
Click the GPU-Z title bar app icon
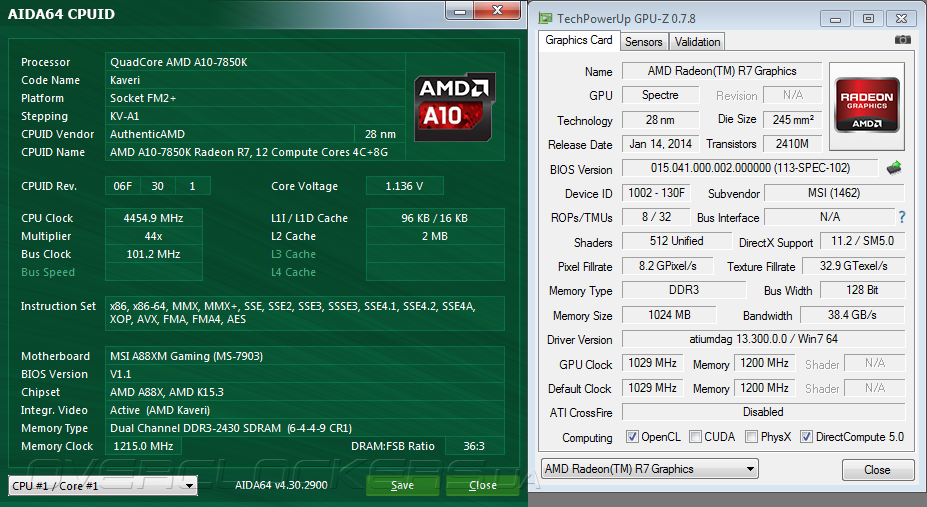545,18
